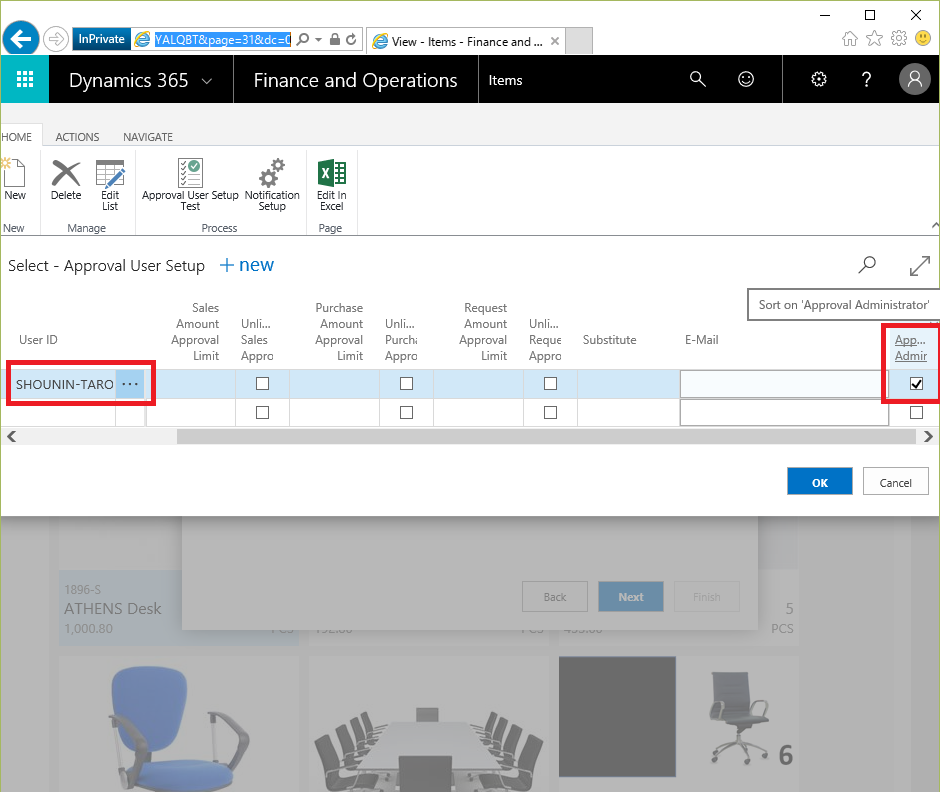
Task: Expand the Dynamics 365 dropdown chevron
Action: click(x=207, y=81)
